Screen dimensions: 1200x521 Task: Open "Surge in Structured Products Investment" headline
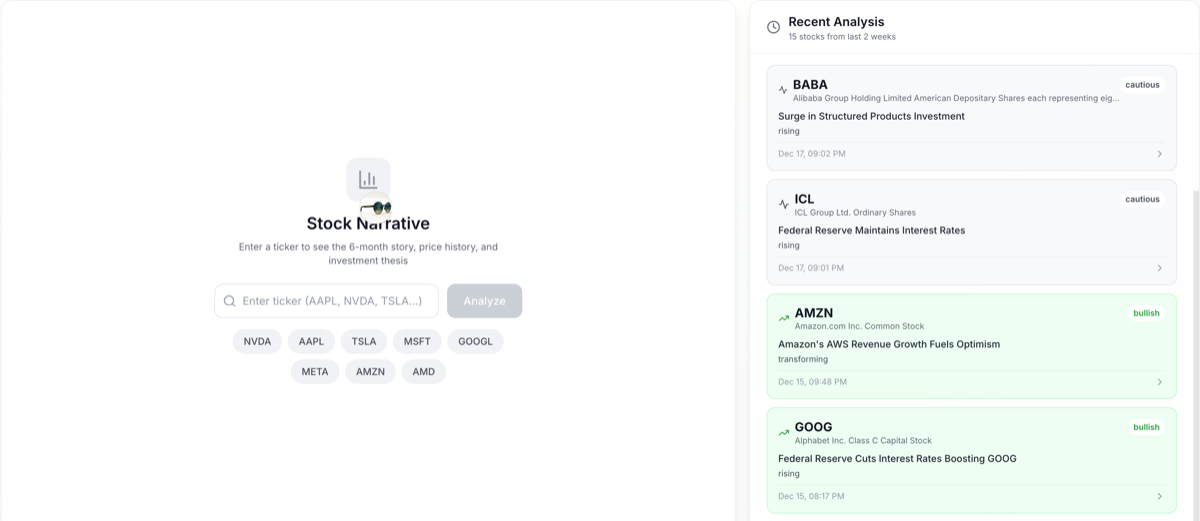[x=871, y=116]
